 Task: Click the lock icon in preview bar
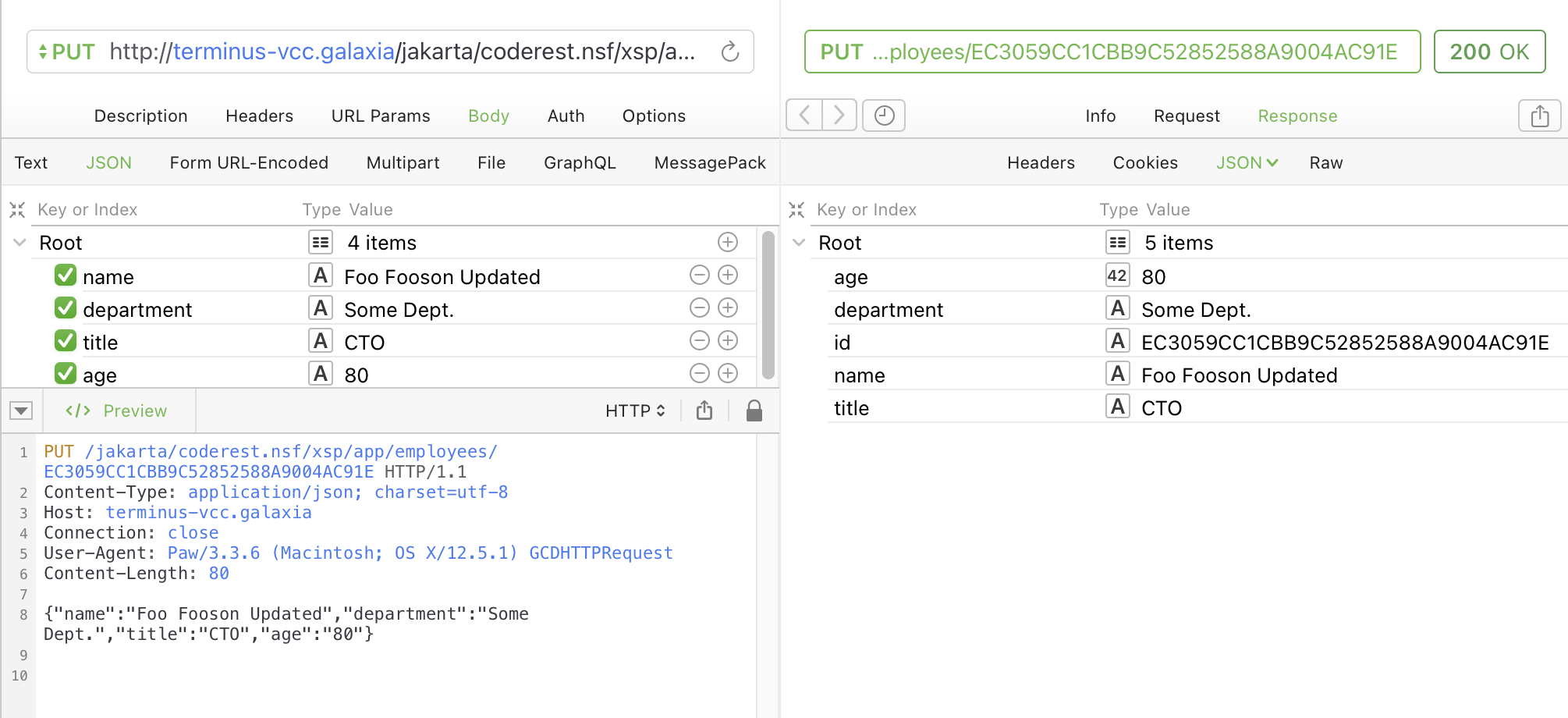point(754,411)
